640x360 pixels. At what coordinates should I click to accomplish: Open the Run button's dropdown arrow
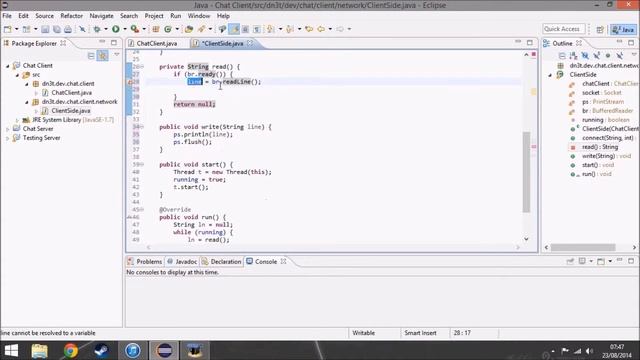pos(124,29)
